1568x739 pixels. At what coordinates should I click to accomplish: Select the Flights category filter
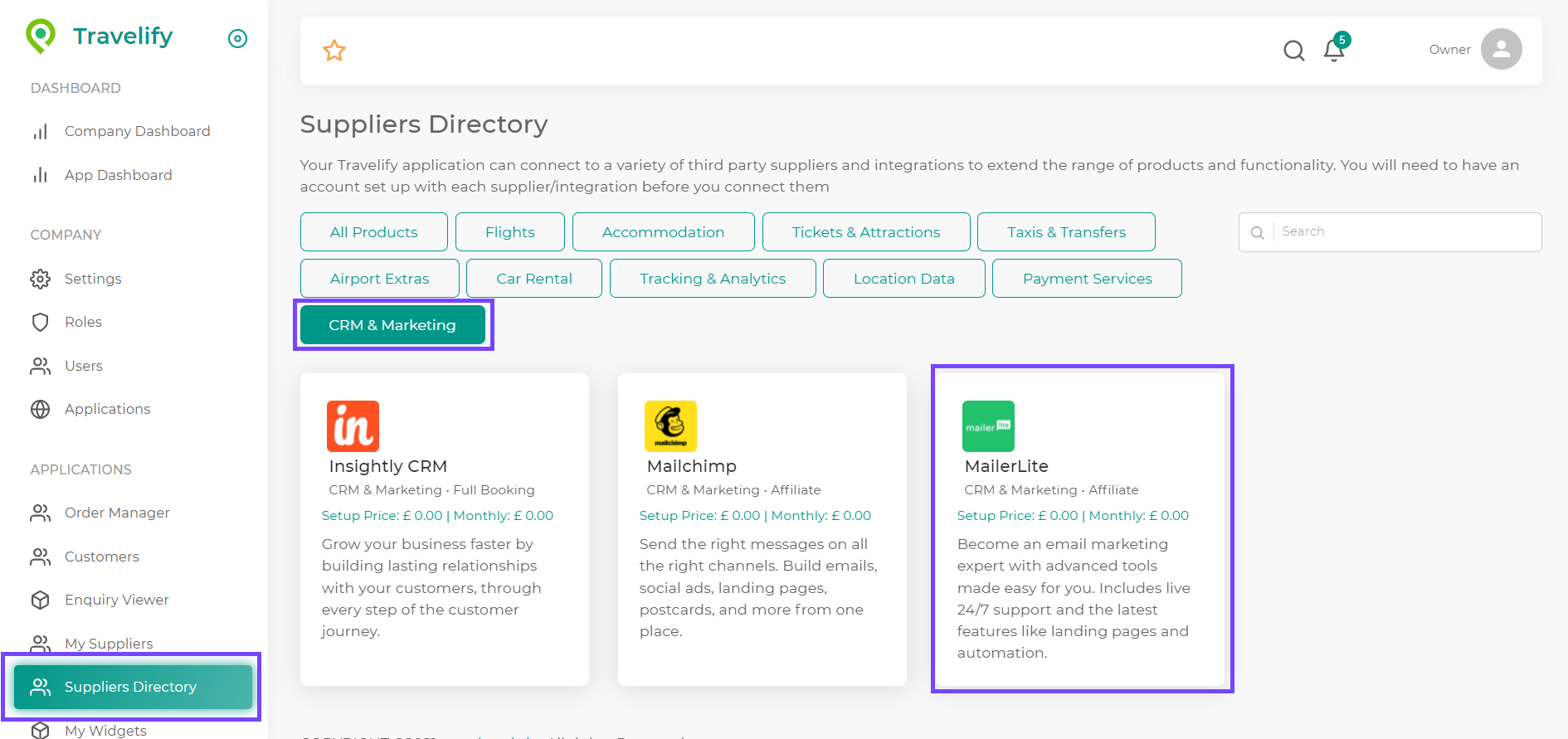click(x=509, y=232)
